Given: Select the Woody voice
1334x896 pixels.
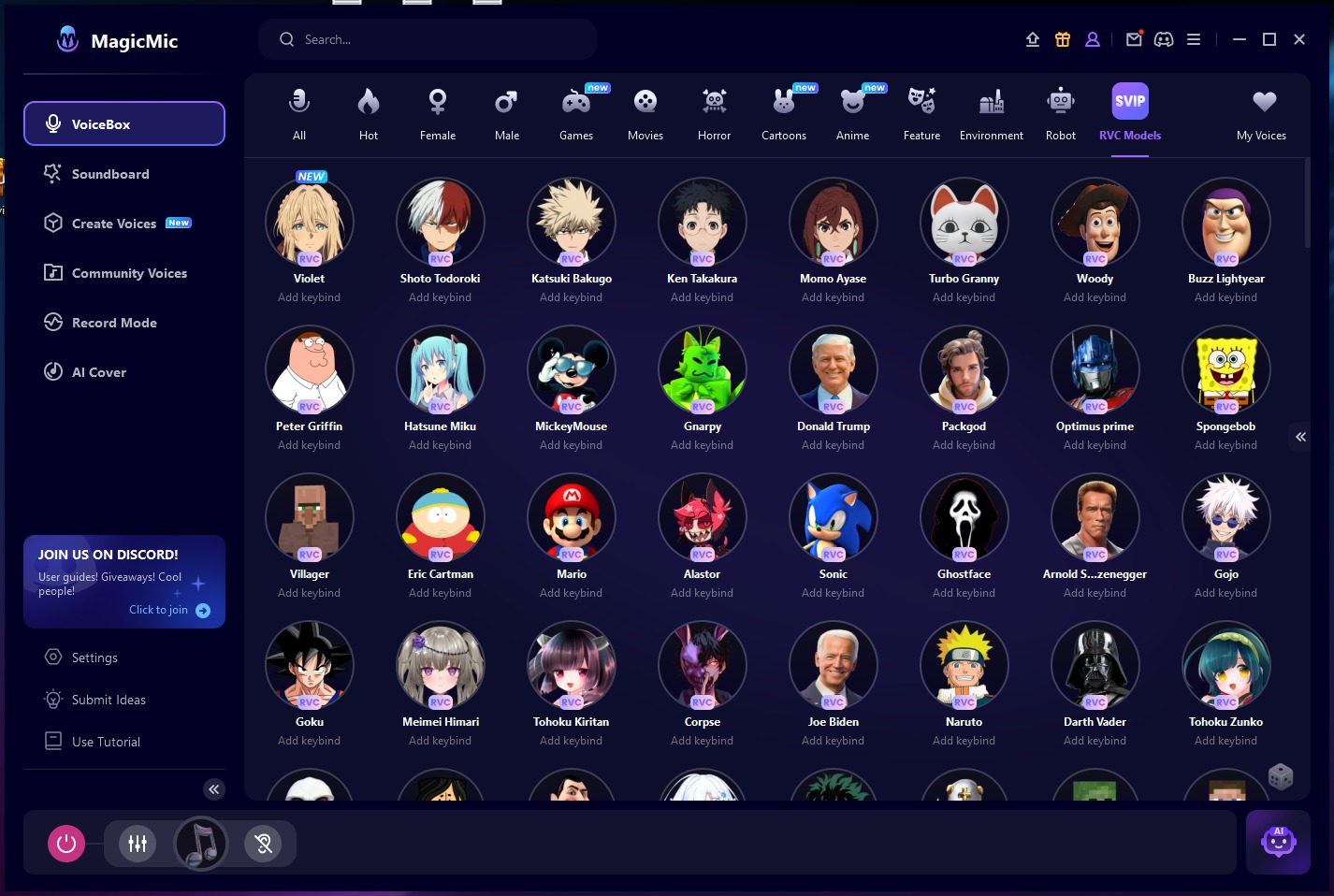Looking at the screenshot, I should [x=1095, y=223].
